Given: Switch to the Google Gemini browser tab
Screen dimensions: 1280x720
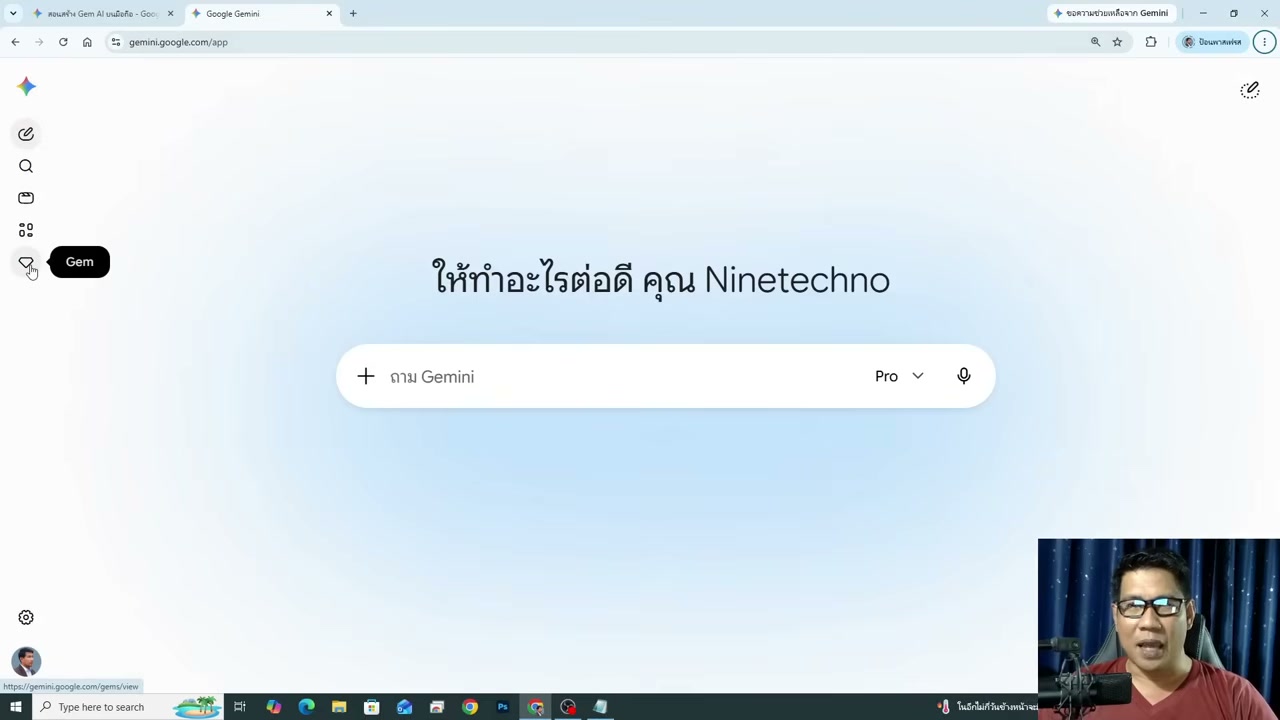Looking at the screenshot, I should tap(262, 14).
